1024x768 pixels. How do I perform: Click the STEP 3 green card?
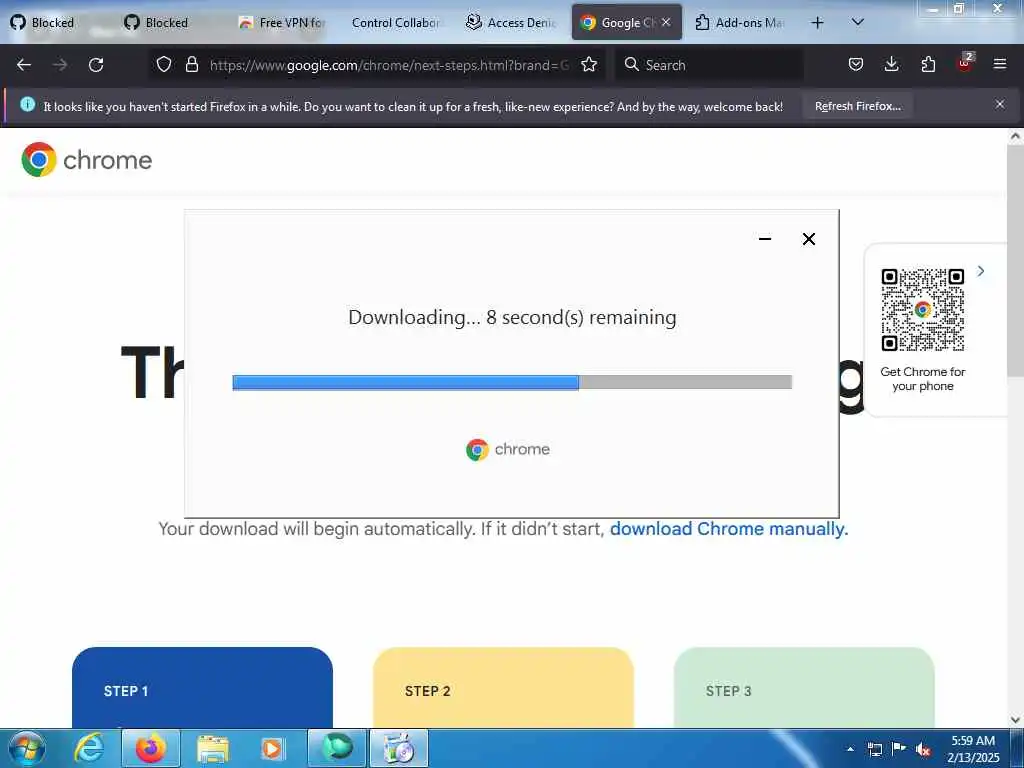804,687
